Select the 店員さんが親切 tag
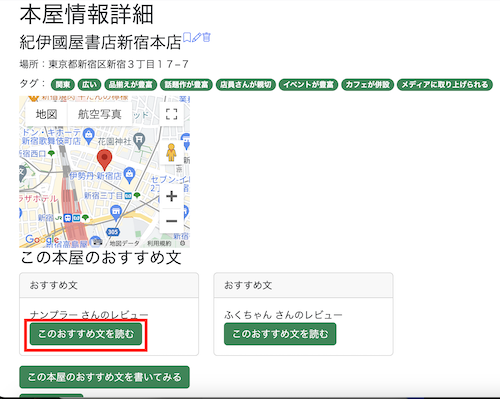This screenshot has width=500, height=399. [x=246, y=85]
